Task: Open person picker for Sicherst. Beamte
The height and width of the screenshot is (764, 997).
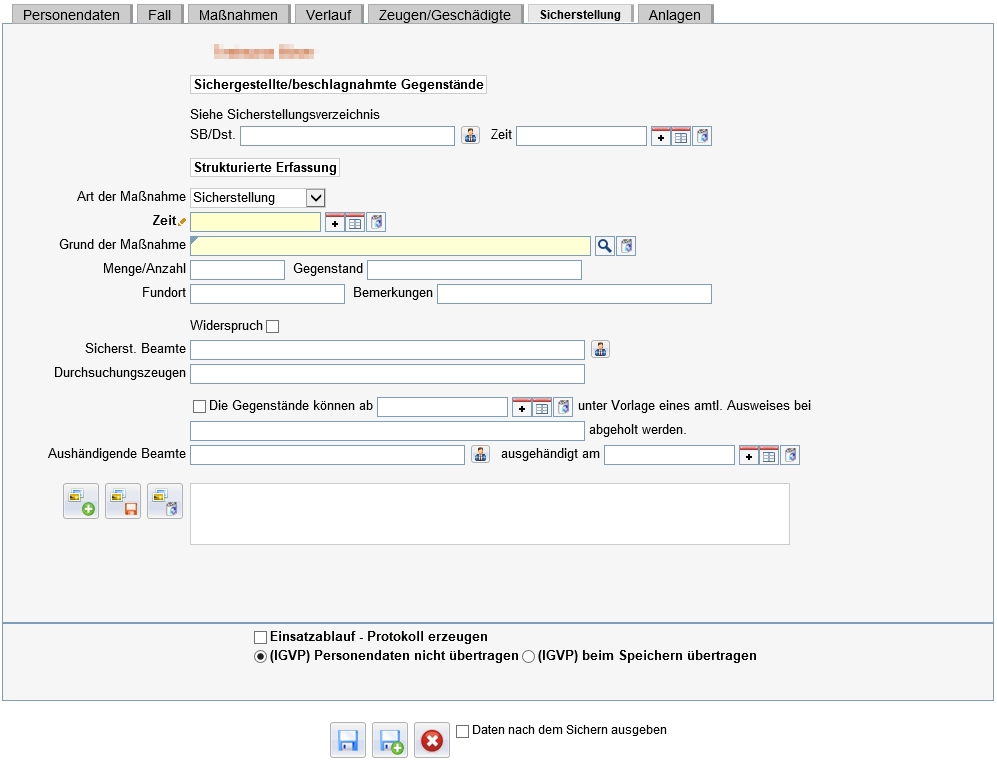Action: click(x=600, y=349)
